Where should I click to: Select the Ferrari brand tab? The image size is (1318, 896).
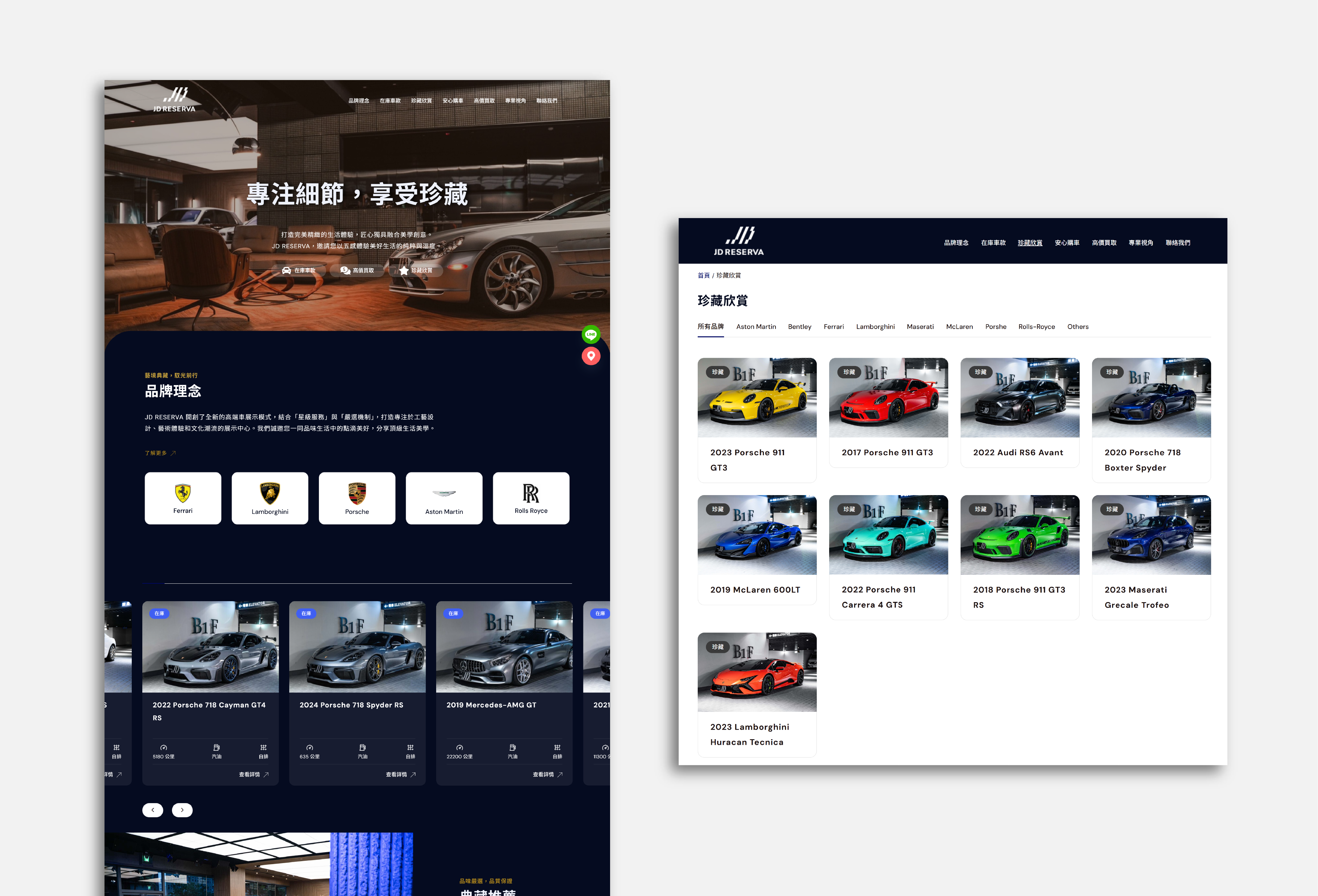coord(834,327)
